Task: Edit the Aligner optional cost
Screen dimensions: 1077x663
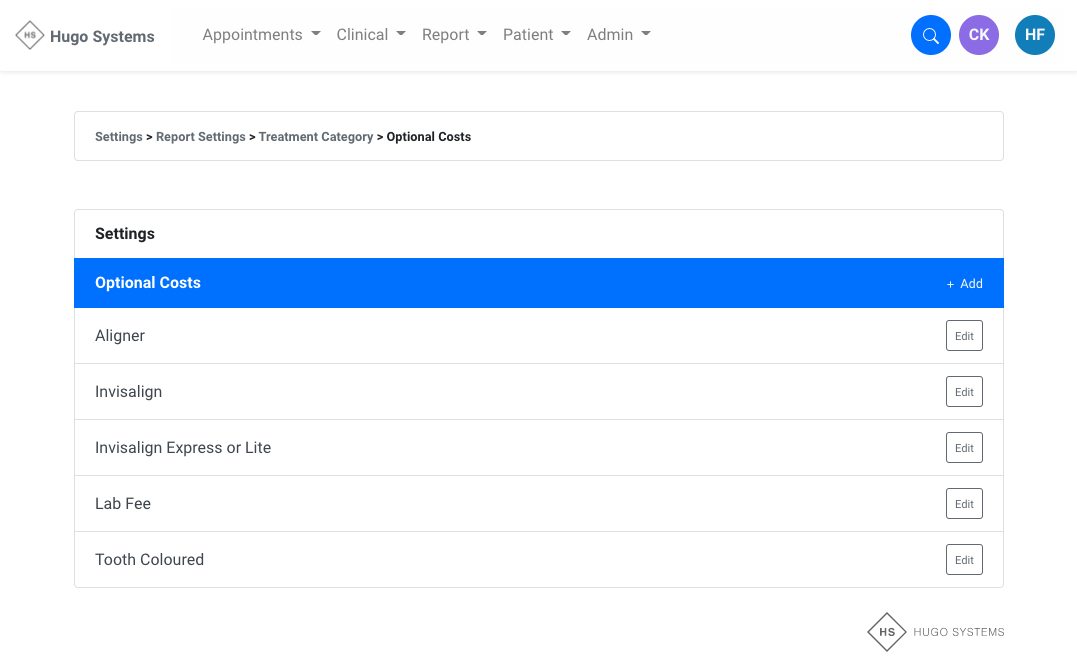Action: pyautogui.click(x=964, y=336)
